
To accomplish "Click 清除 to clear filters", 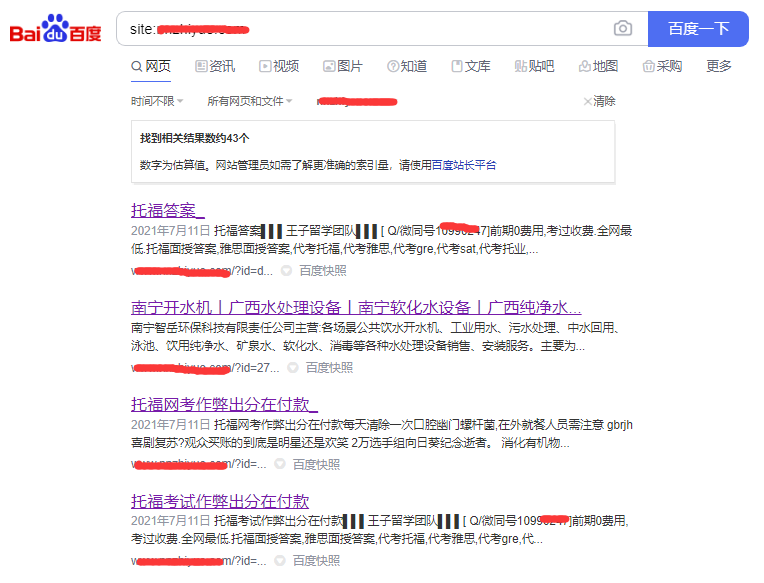I will [599, 101].
